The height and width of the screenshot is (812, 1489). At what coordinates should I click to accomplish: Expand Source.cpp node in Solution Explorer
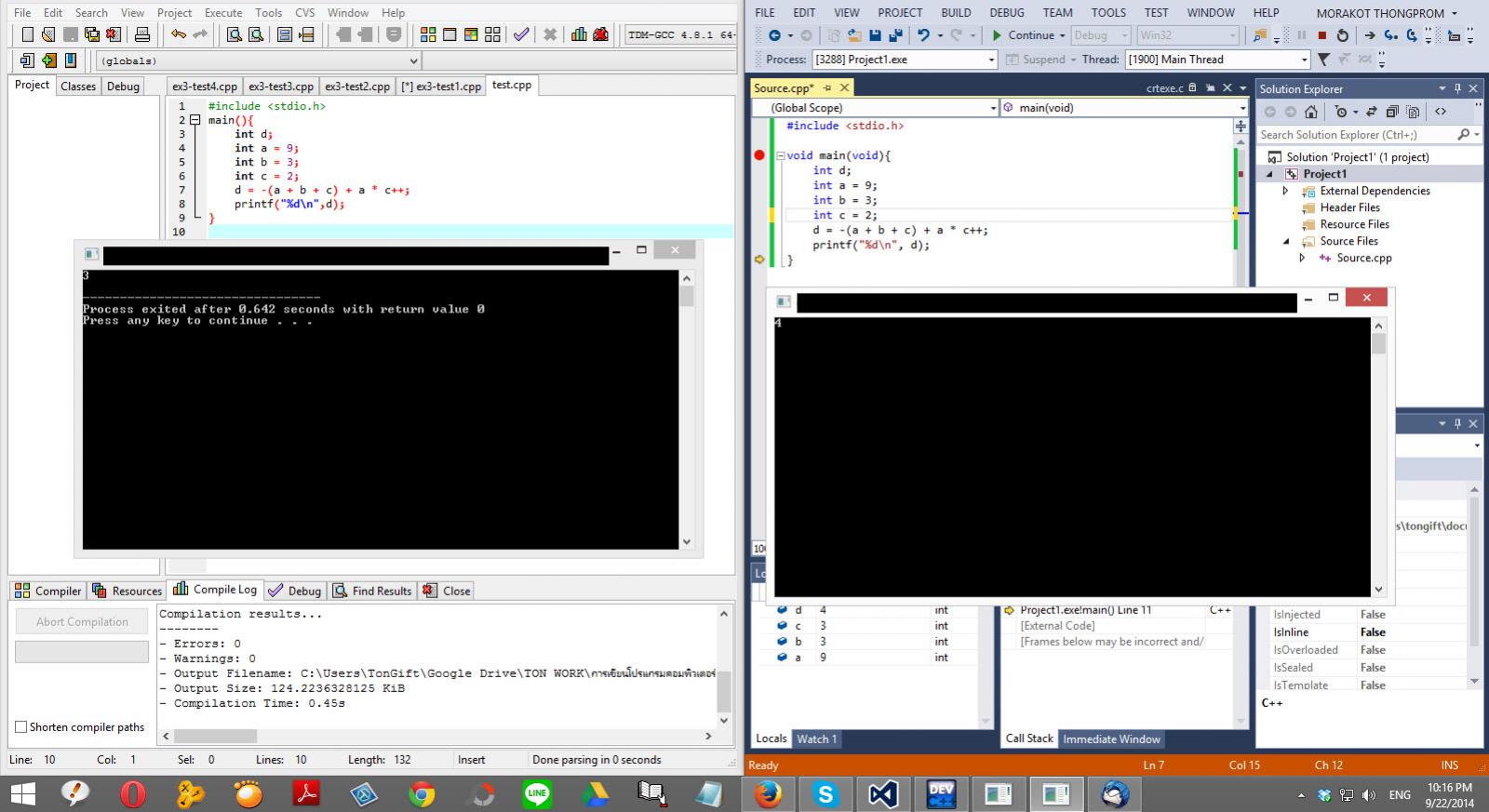click(1302, 258)
